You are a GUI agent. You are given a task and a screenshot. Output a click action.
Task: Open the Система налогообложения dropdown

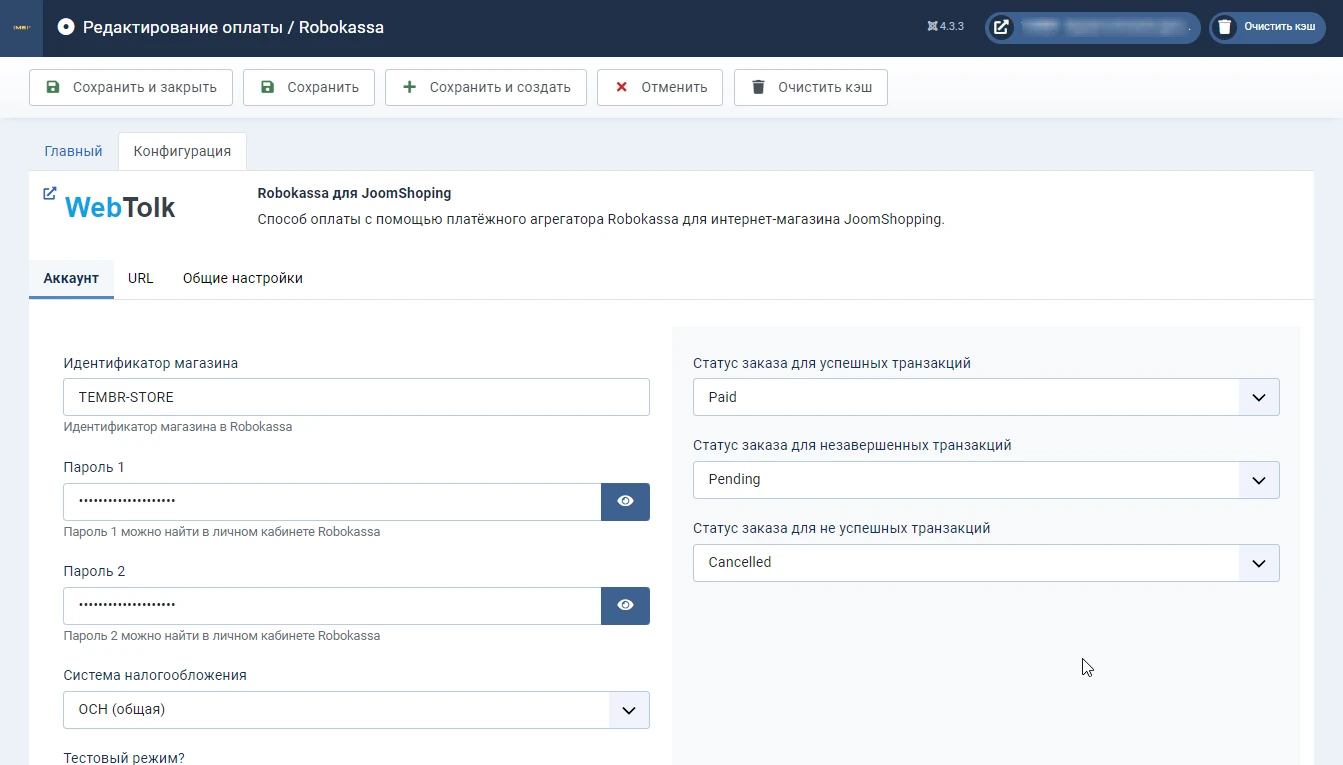click(x=356, y=710)
